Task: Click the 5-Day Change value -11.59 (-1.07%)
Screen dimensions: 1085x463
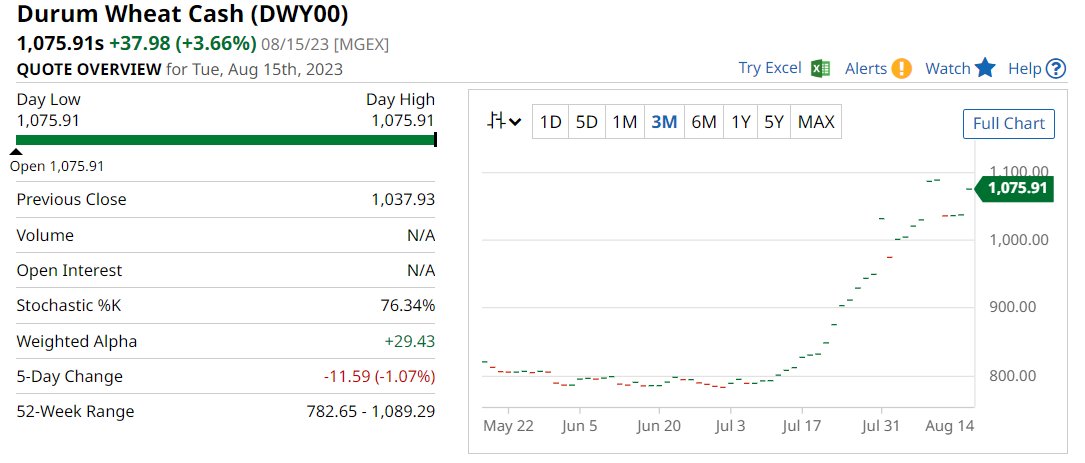Action: (x=379, y=376)
